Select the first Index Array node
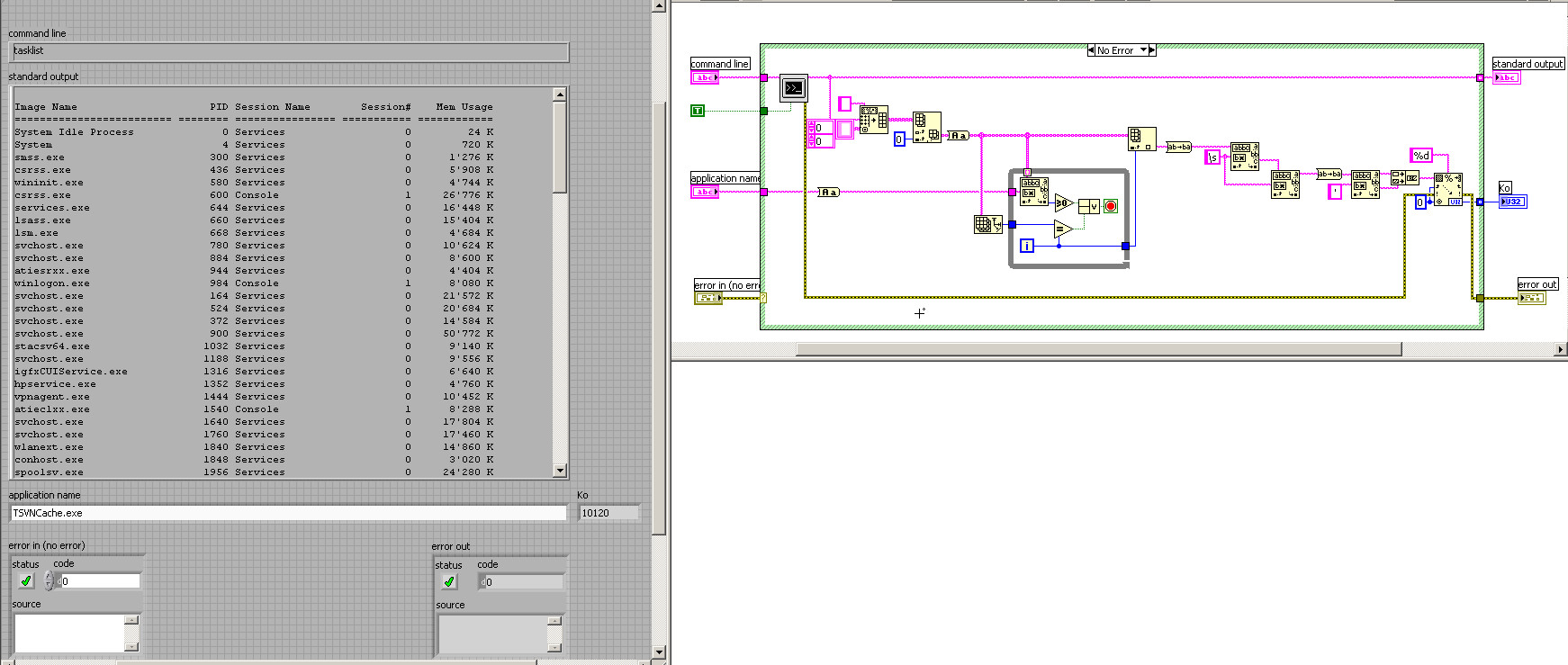Image resolution: width=1568 pixels, height=665 pixels. (x=926, y=127)
